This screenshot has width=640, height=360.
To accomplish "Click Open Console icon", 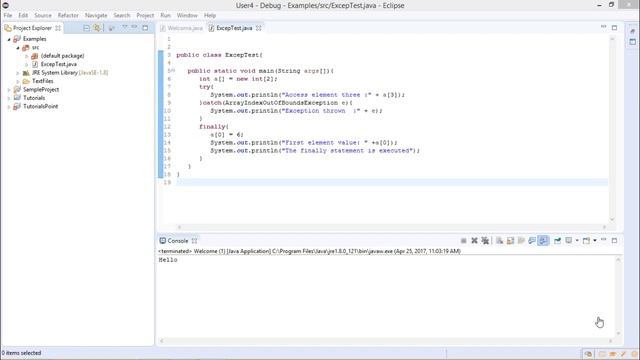I will pos(587,241).
